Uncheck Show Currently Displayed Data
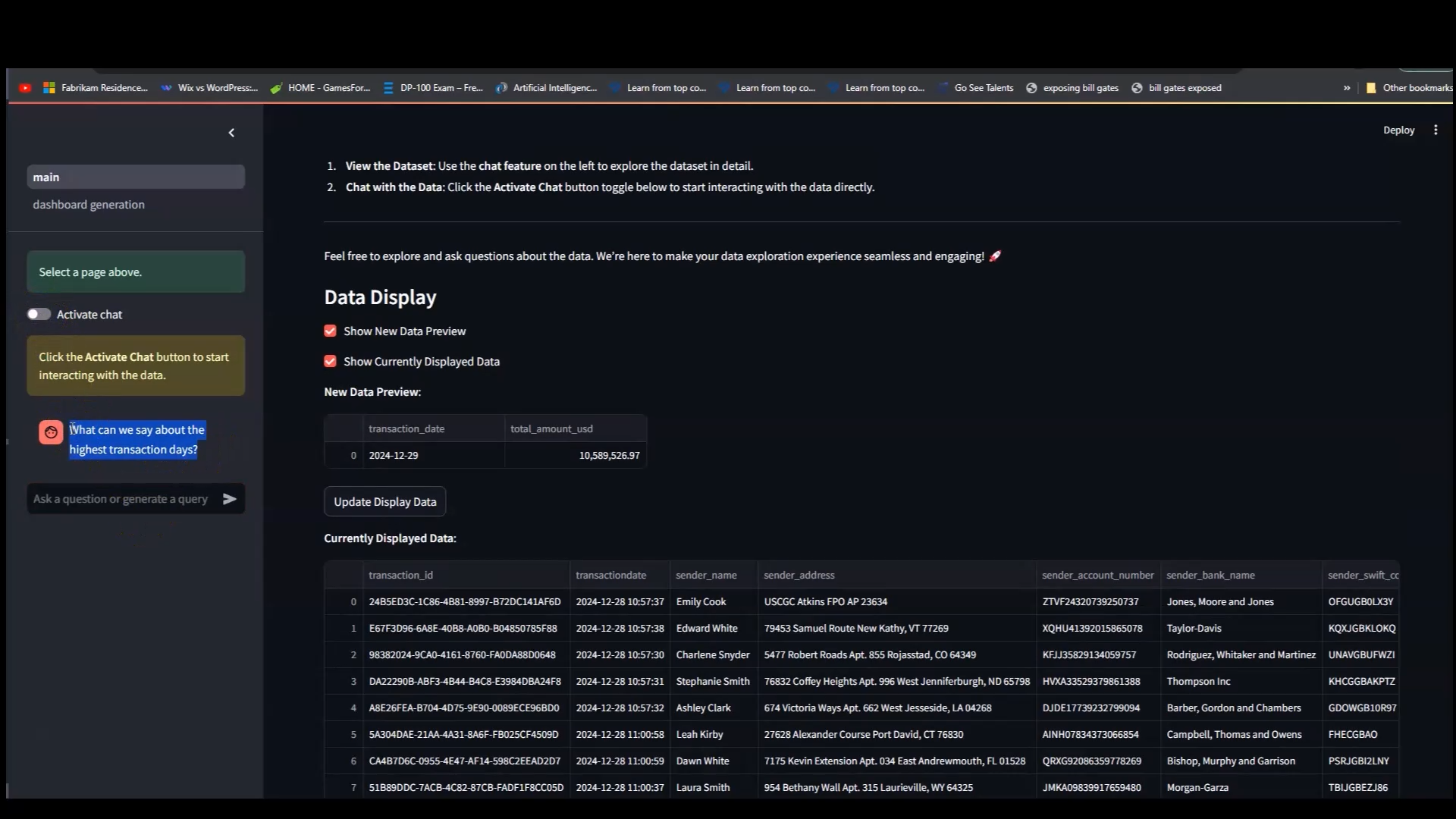This screenshot has width=1456, height=819. pyautogui.click(x=331, y=362)
